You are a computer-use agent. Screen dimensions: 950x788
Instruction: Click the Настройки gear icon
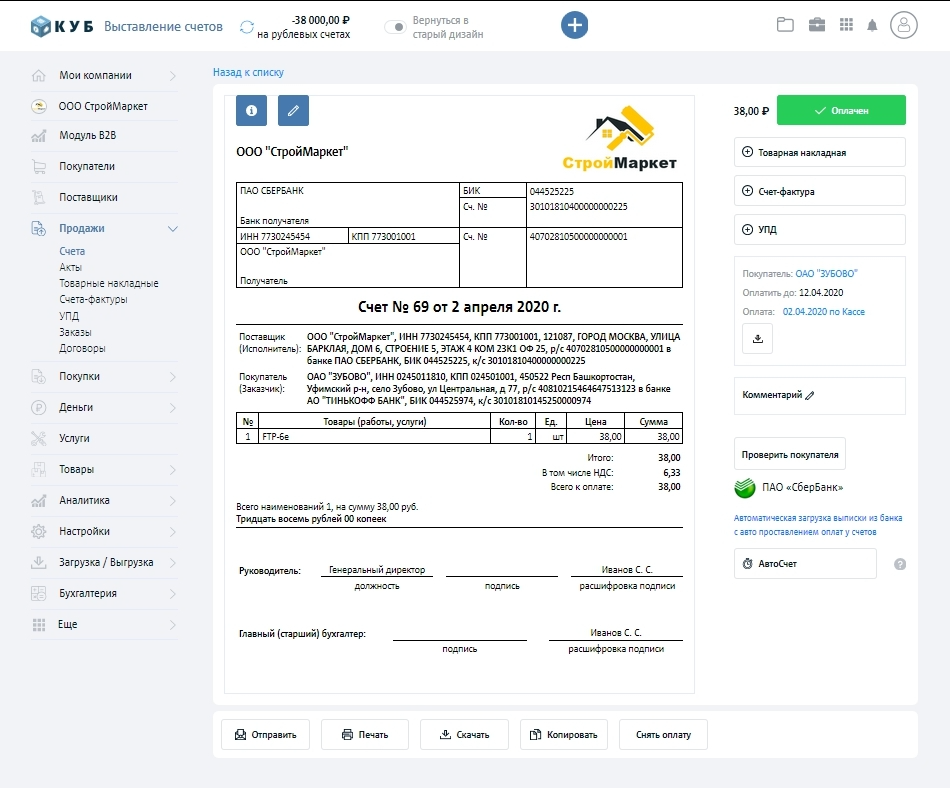tap(39, 531)
